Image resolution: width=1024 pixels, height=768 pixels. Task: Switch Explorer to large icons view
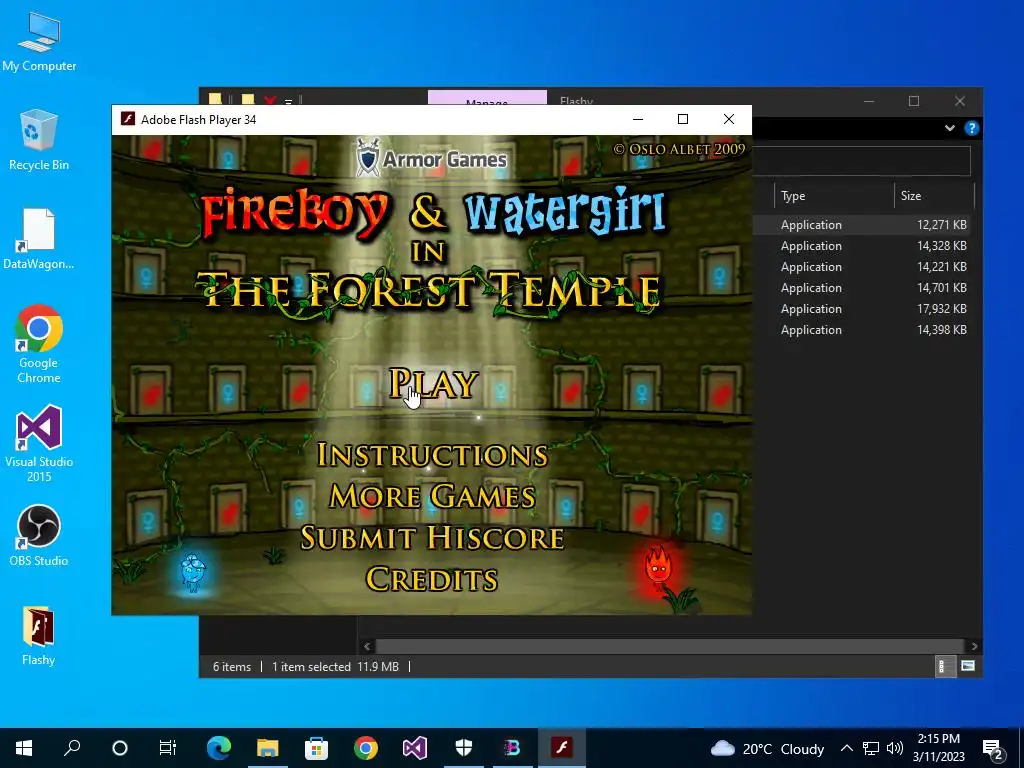coord(968,666)
